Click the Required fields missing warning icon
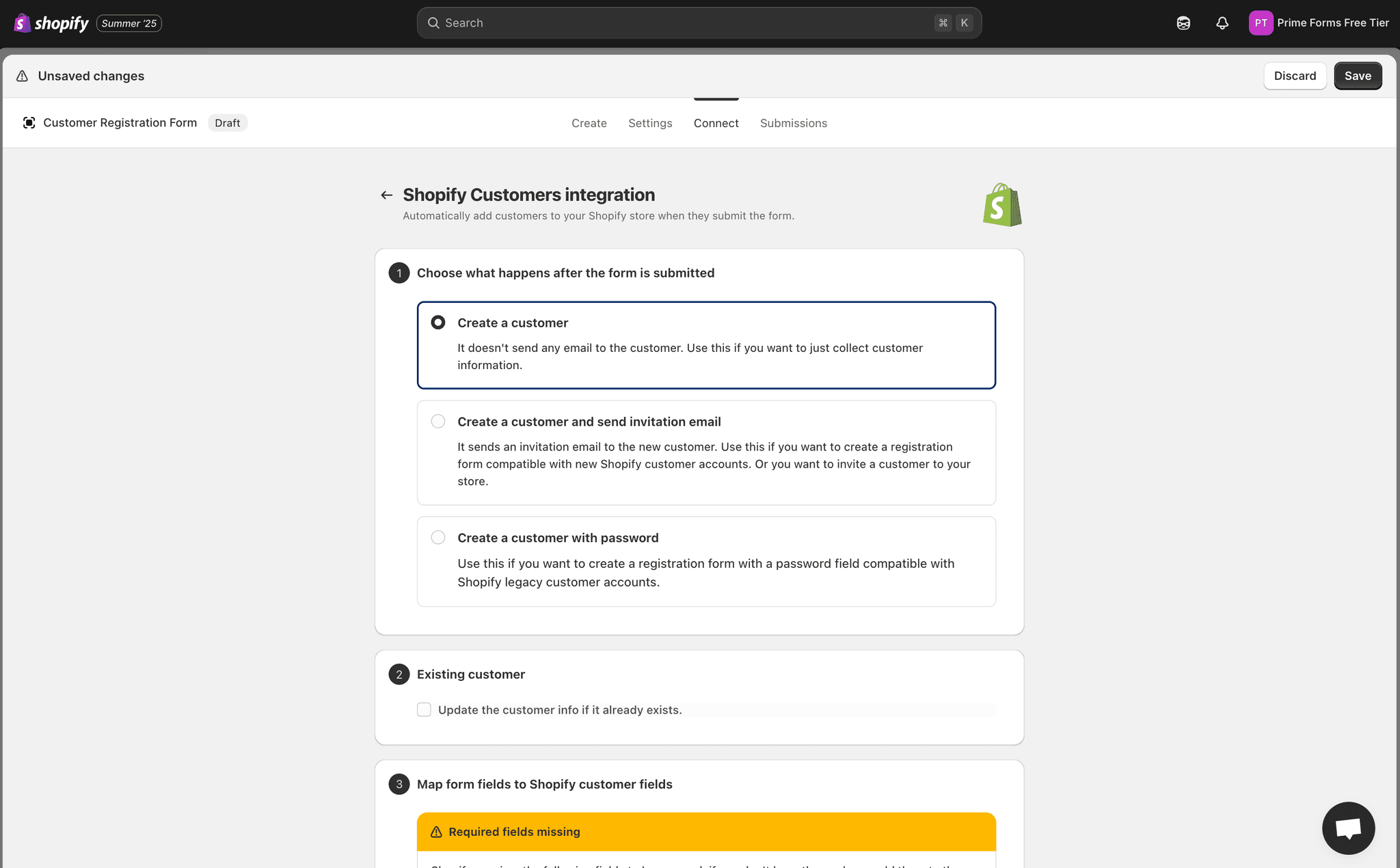Screen dimensions: 1400x868 tap(436, 832)
